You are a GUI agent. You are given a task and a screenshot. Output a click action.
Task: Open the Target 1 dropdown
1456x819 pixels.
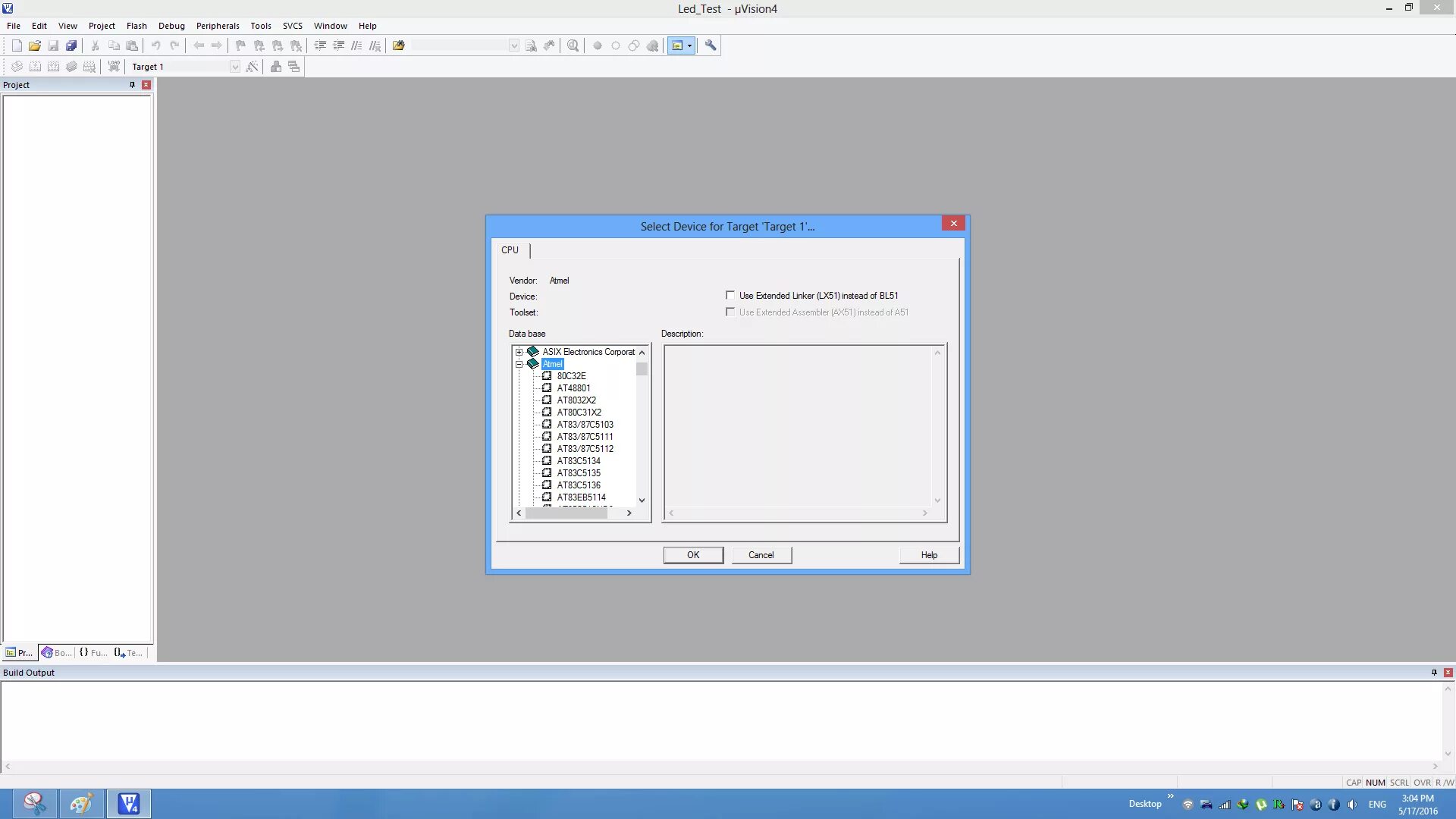click(235, 67)
